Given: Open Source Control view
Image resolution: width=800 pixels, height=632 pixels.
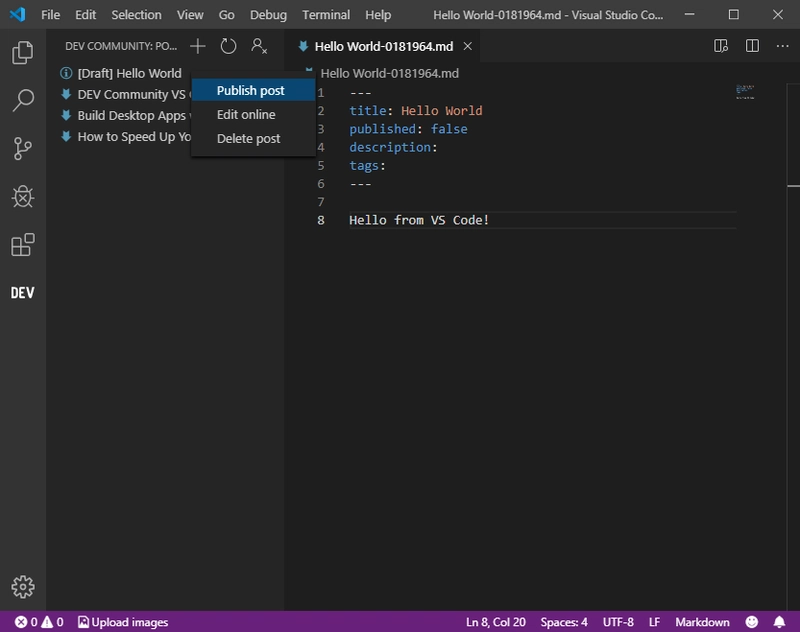Looking at the screenshot, I should pos(22,148).
